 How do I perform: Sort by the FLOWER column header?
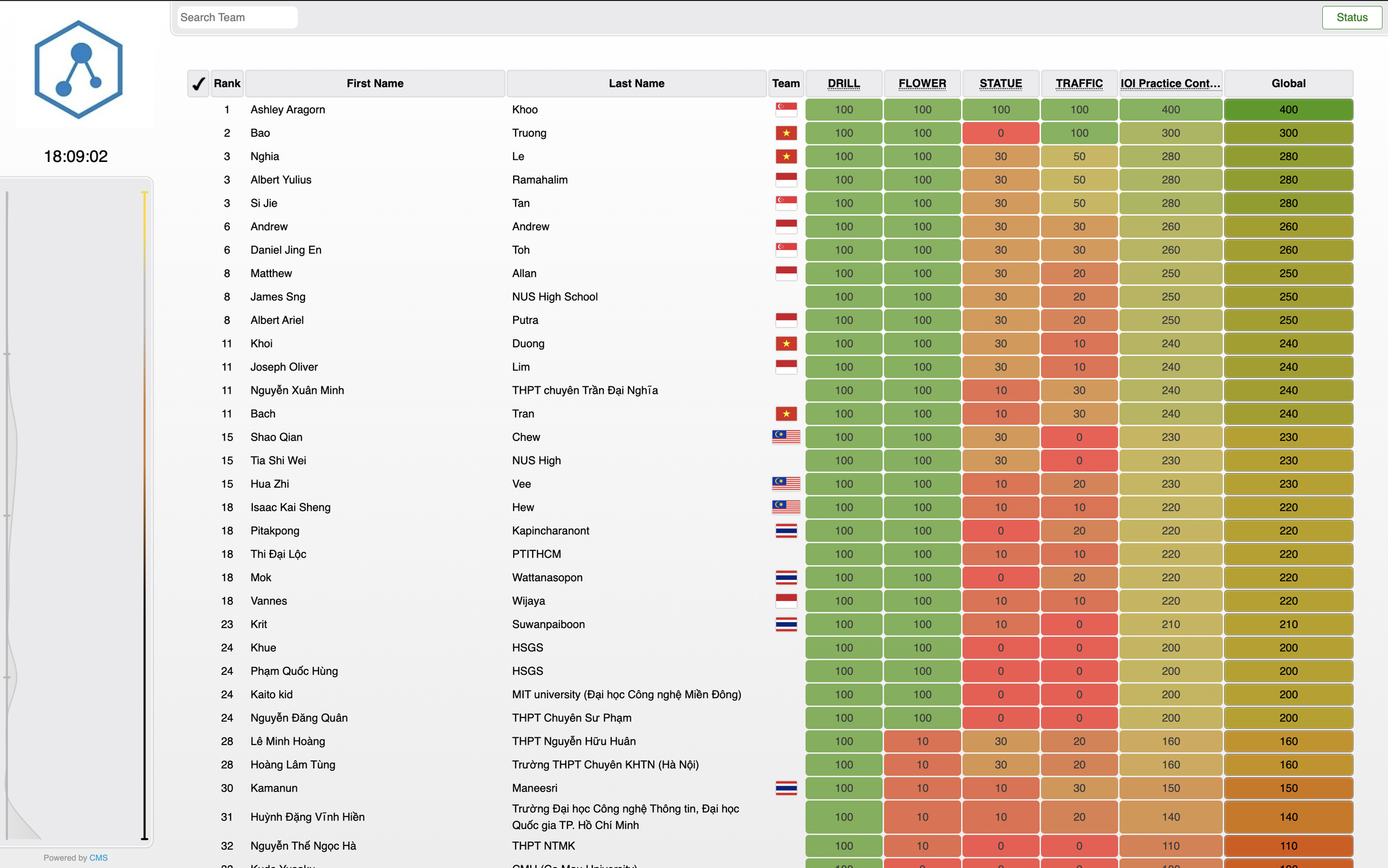tap(922, 83)
